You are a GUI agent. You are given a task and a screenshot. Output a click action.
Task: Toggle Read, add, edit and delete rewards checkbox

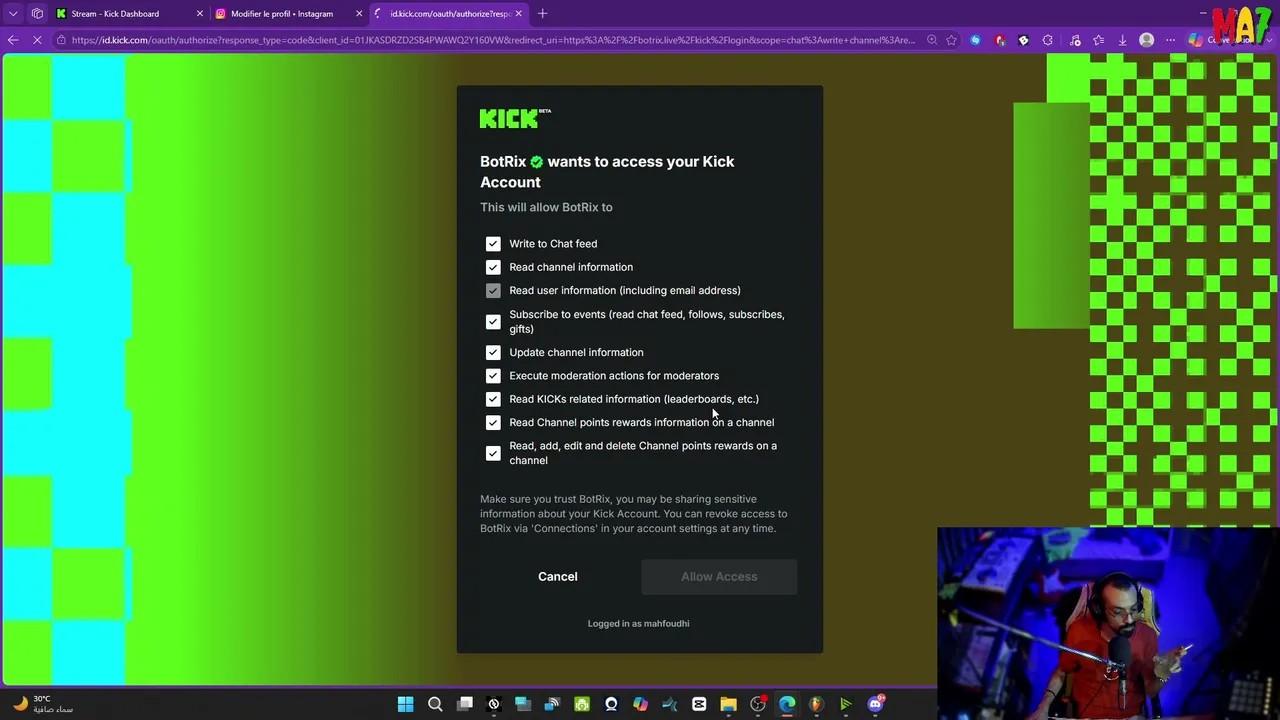pyautogui.click(x=493, y=453)
